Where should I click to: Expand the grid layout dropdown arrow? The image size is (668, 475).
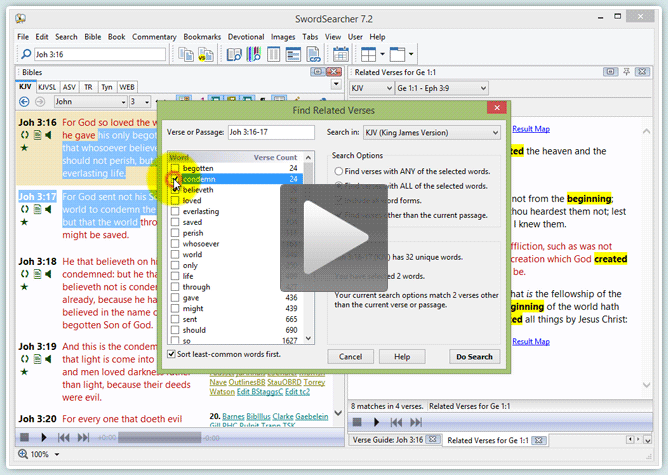click(382, 54)
